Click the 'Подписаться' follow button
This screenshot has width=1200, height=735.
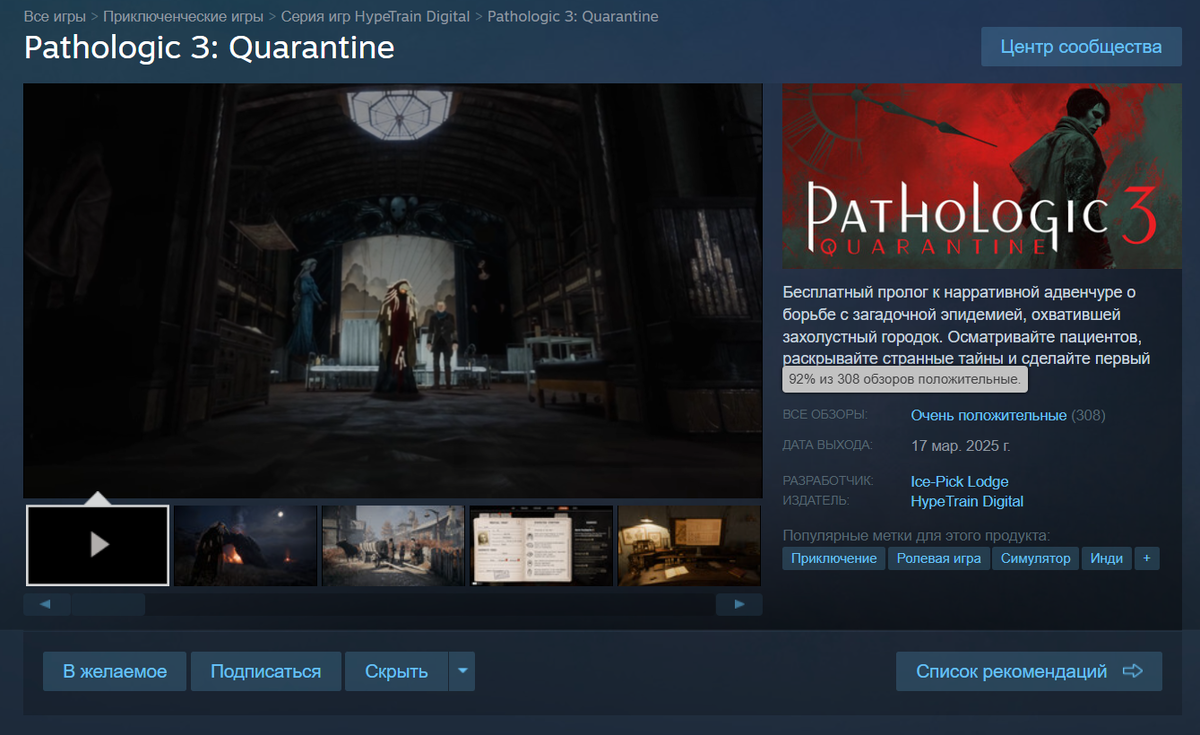coord(266,671)
